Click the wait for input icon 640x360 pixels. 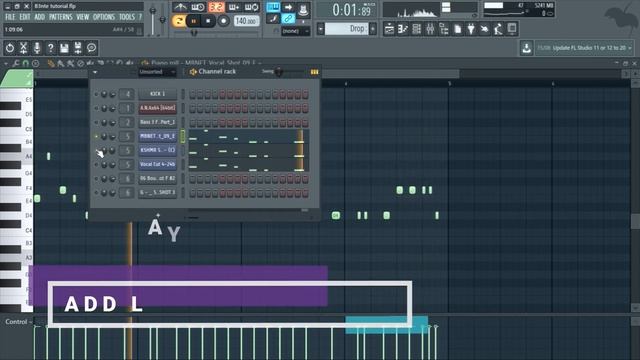(198, 7)
